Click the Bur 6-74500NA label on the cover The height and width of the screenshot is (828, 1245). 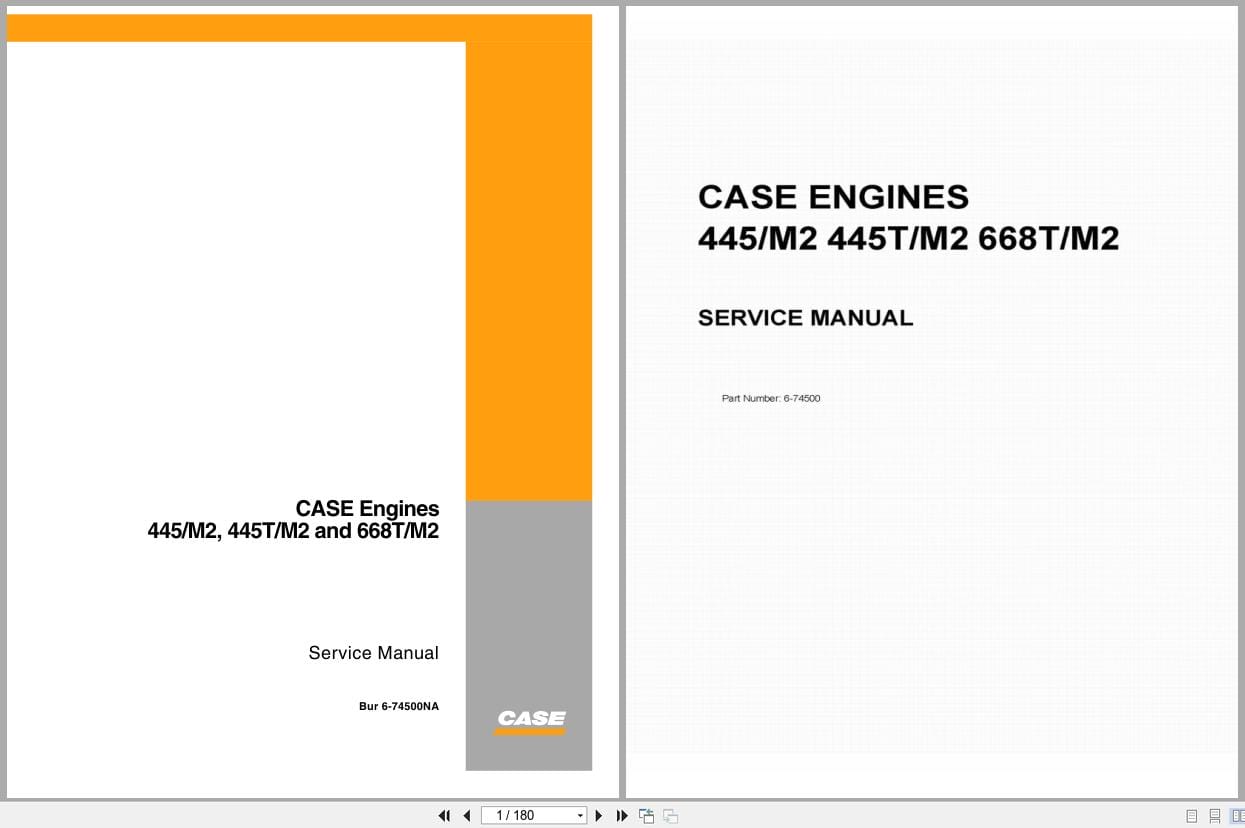(x=398, y=705)
